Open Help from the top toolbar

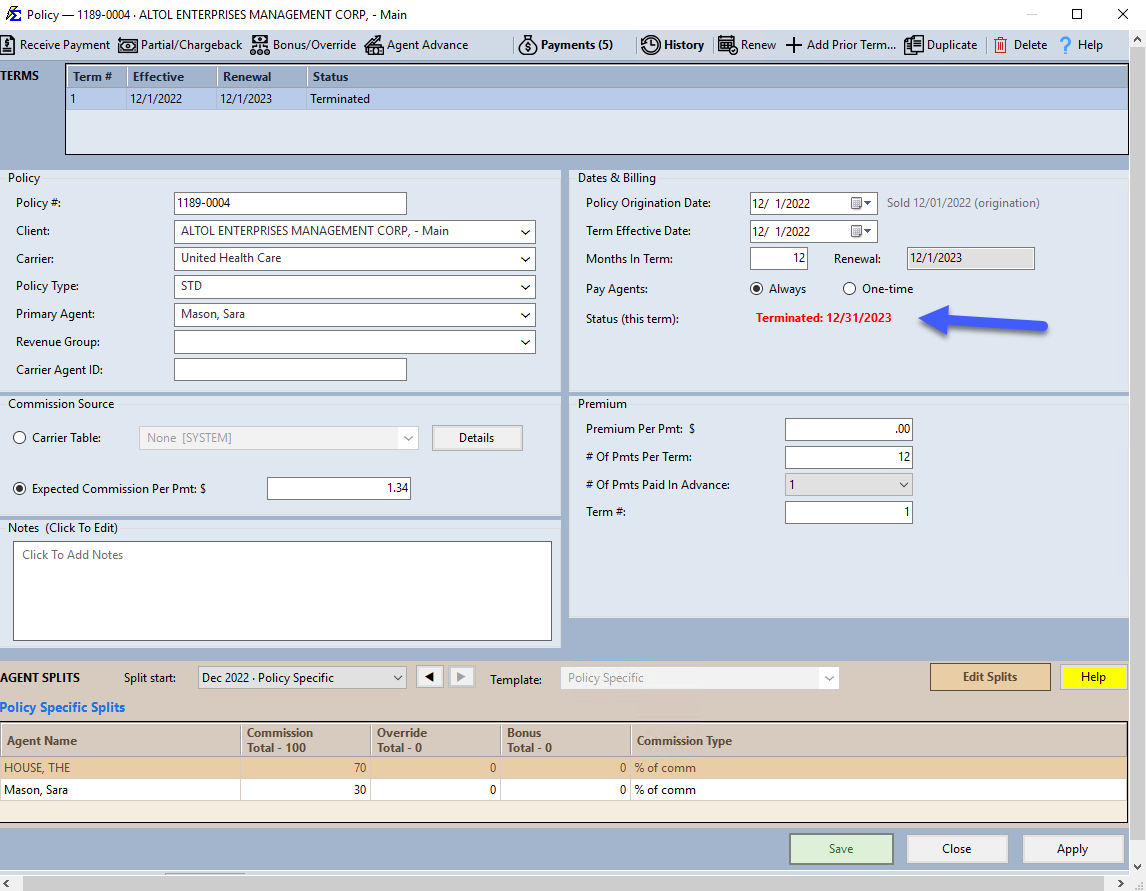click(x=1080, y=45)
